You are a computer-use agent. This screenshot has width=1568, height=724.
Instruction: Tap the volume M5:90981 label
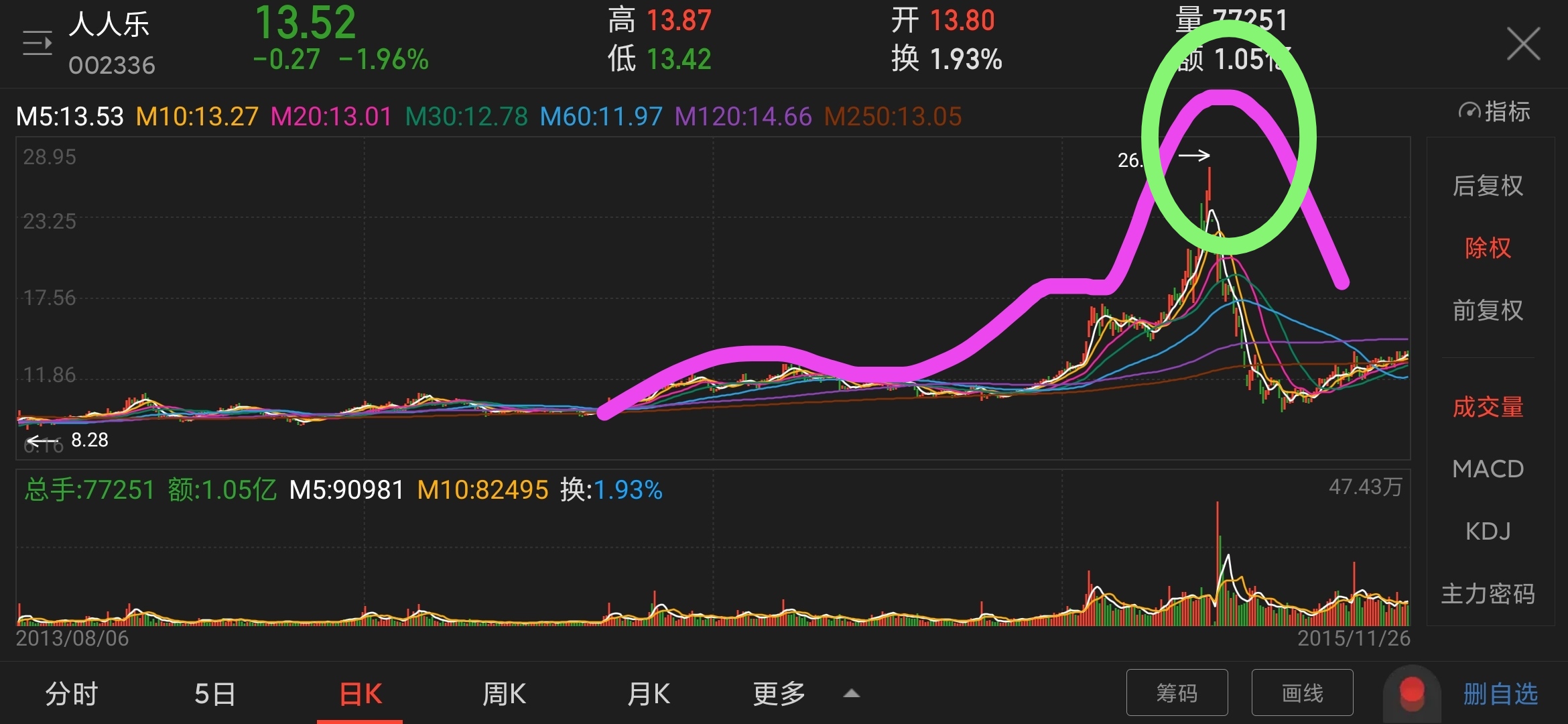pos(346,489)
